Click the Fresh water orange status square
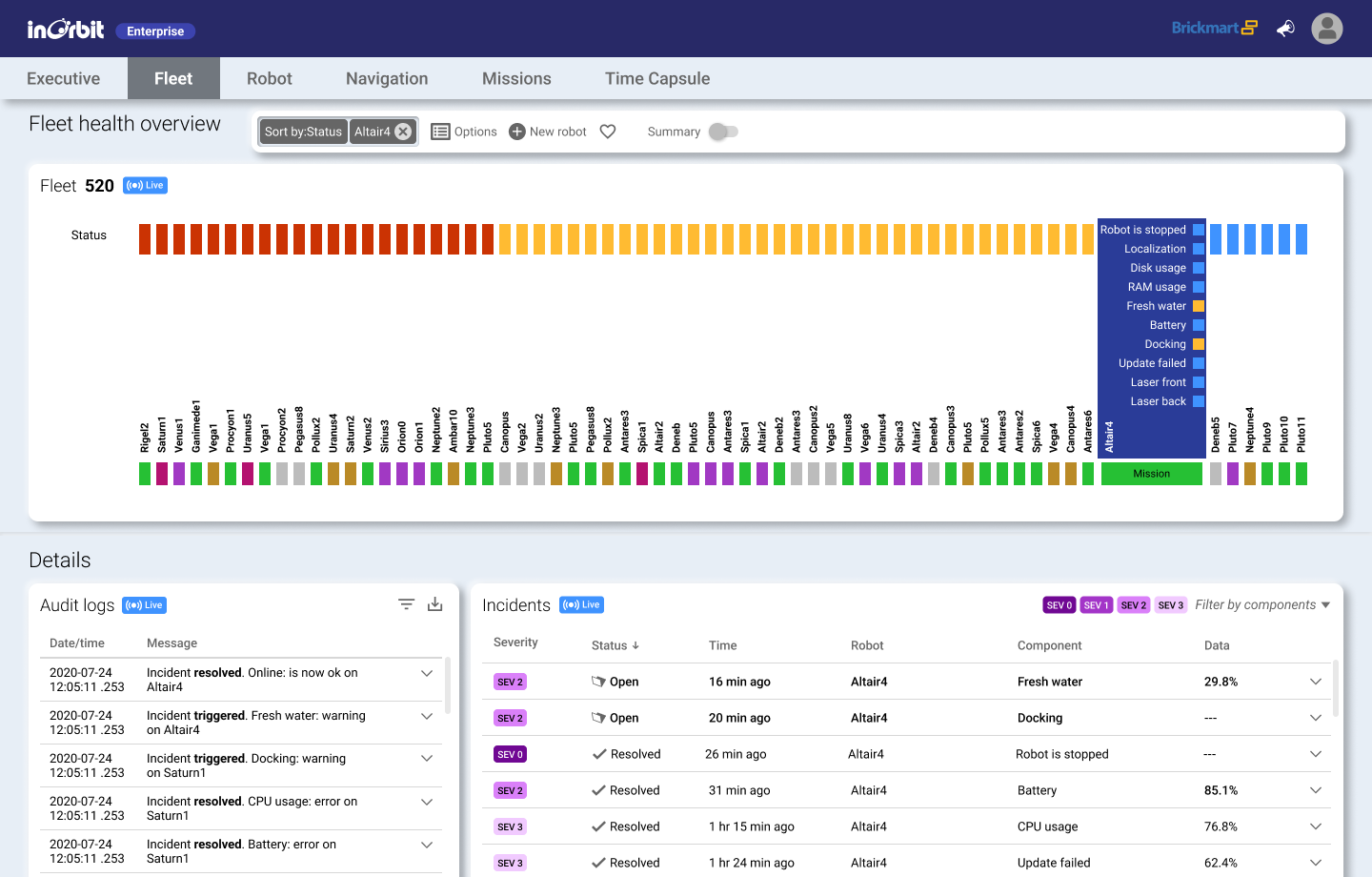This screenshot has width=1372, height=877. point(1199,306)
